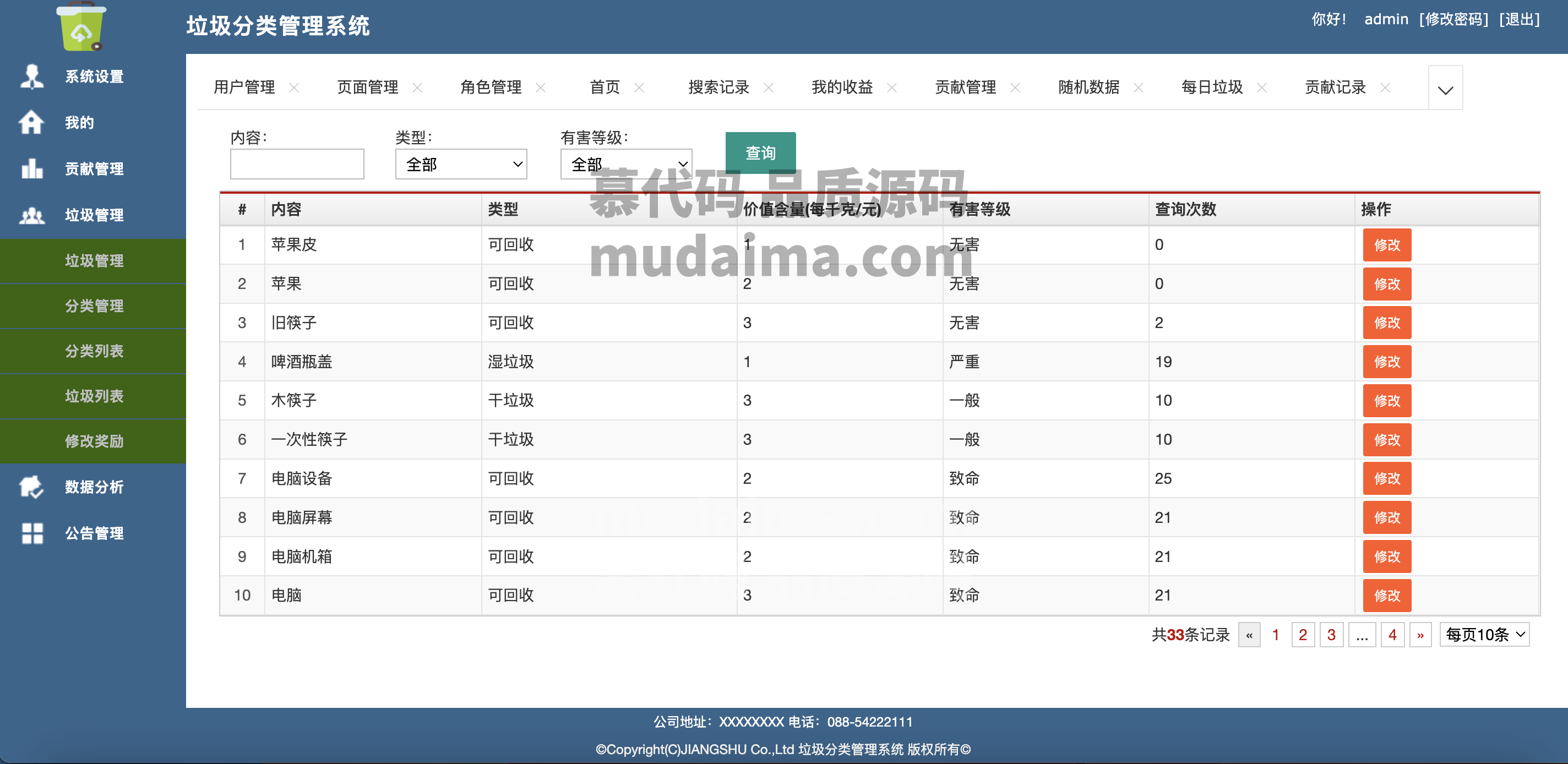Image resolution: width=1568 pixels, height=764 pixels.
Task: Open the 每页10条 page size dropdown
Action: point(1485,635)
